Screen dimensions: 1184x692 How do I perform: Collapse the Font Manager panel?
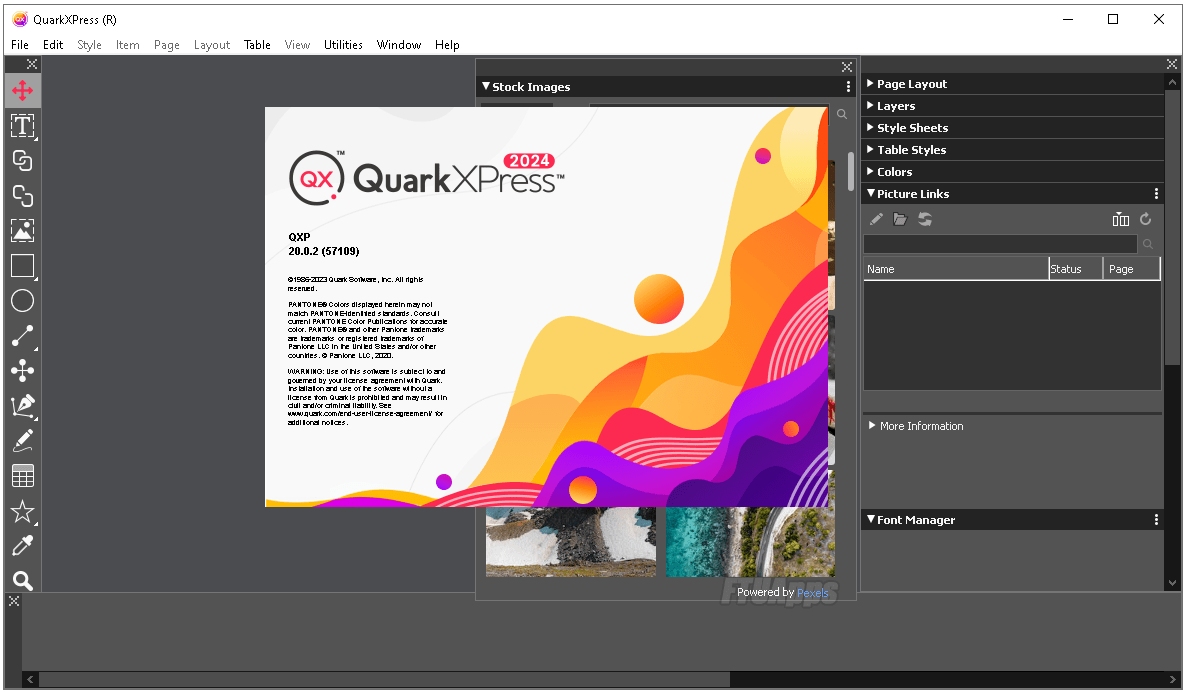point(871,519)
